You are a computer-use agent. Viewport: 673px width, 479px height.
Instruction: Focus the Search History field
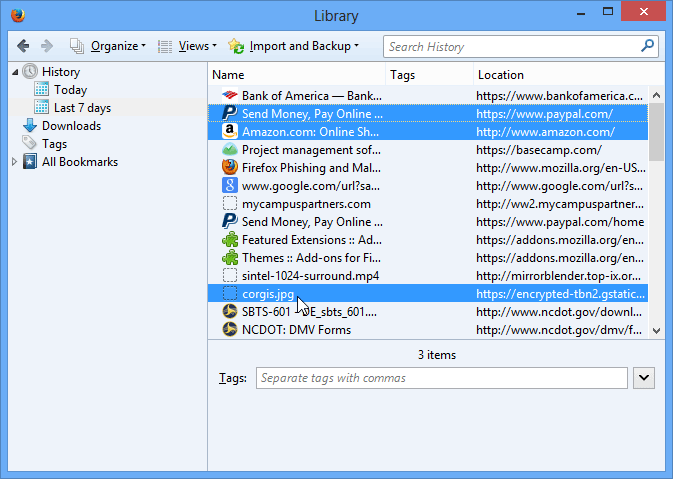pos(521,46)
